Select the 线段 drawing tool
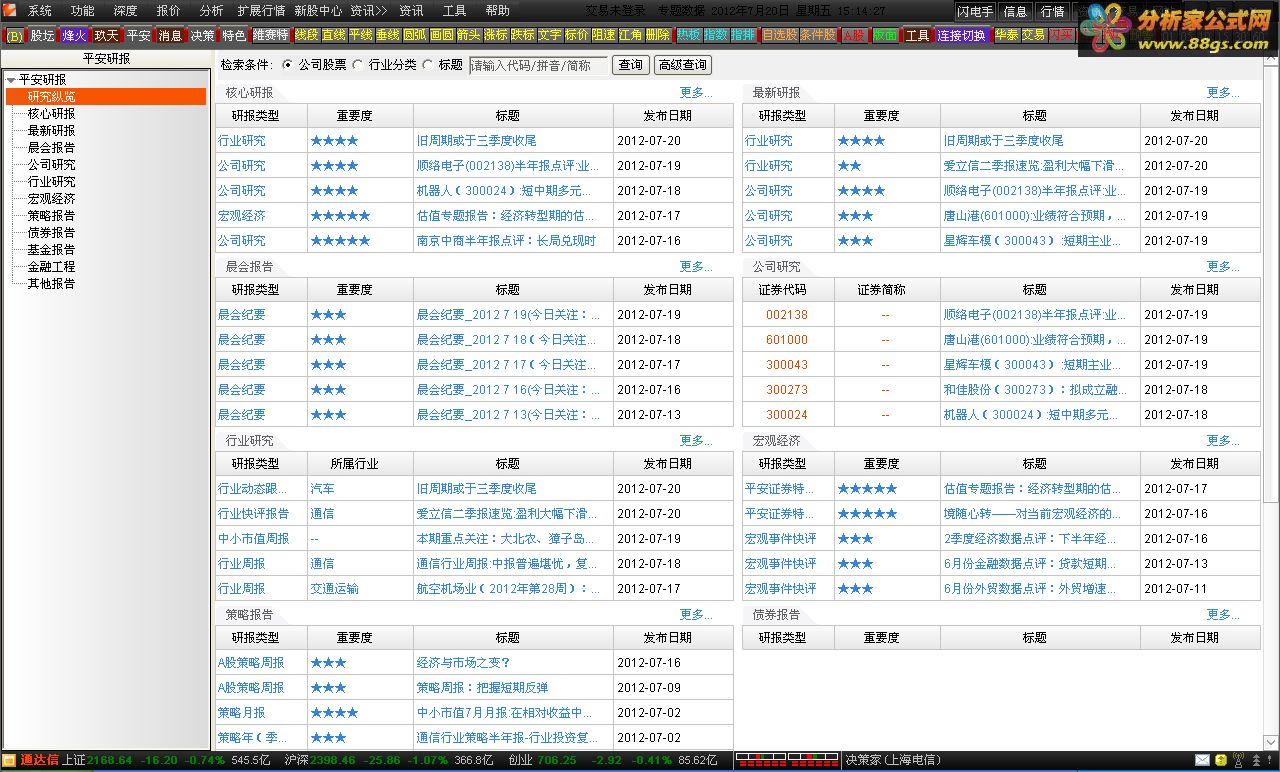 (306, 35)
